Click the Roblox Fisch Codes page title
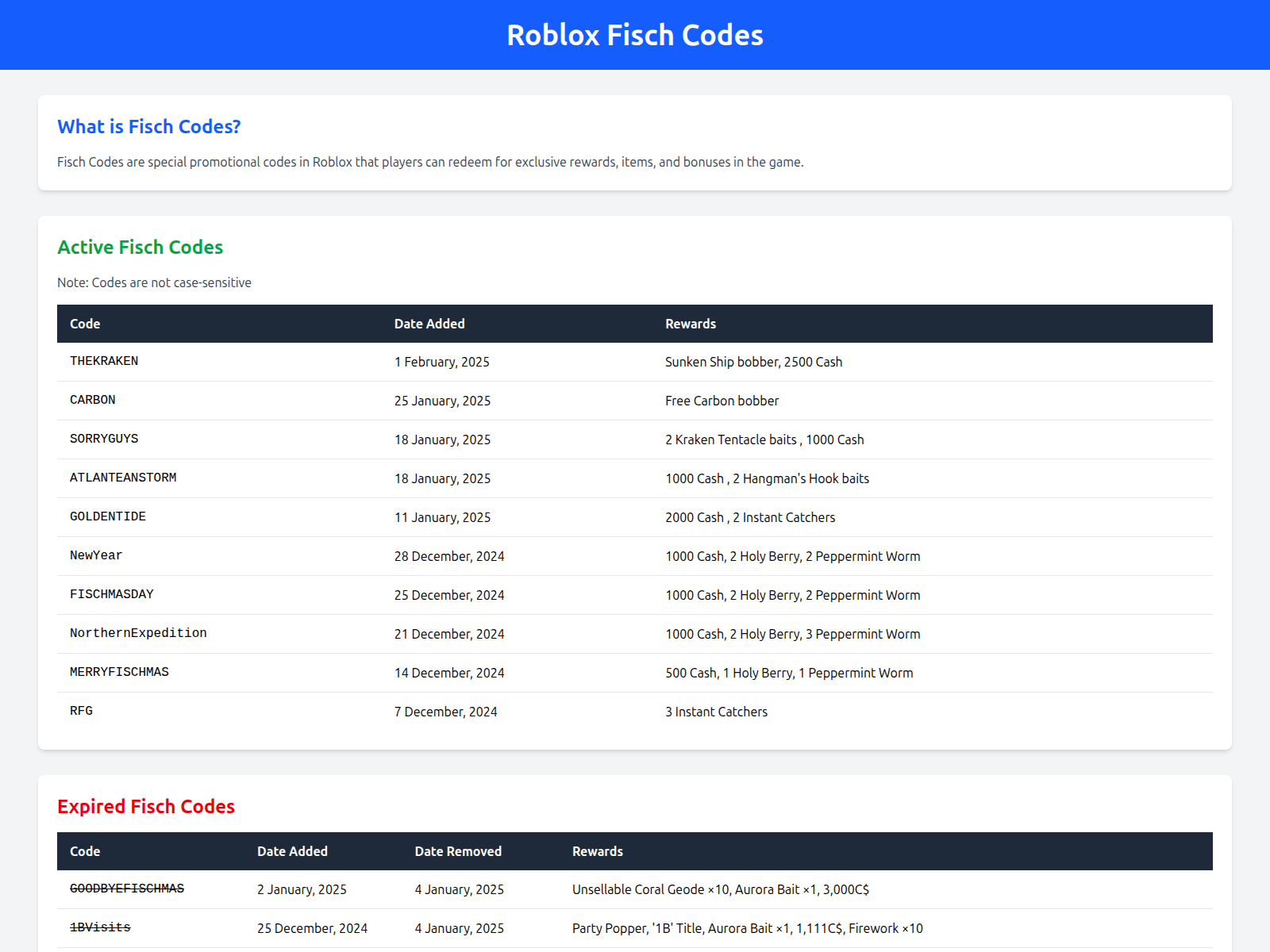The image size is (1270, 952). click(x=635, y=35)
